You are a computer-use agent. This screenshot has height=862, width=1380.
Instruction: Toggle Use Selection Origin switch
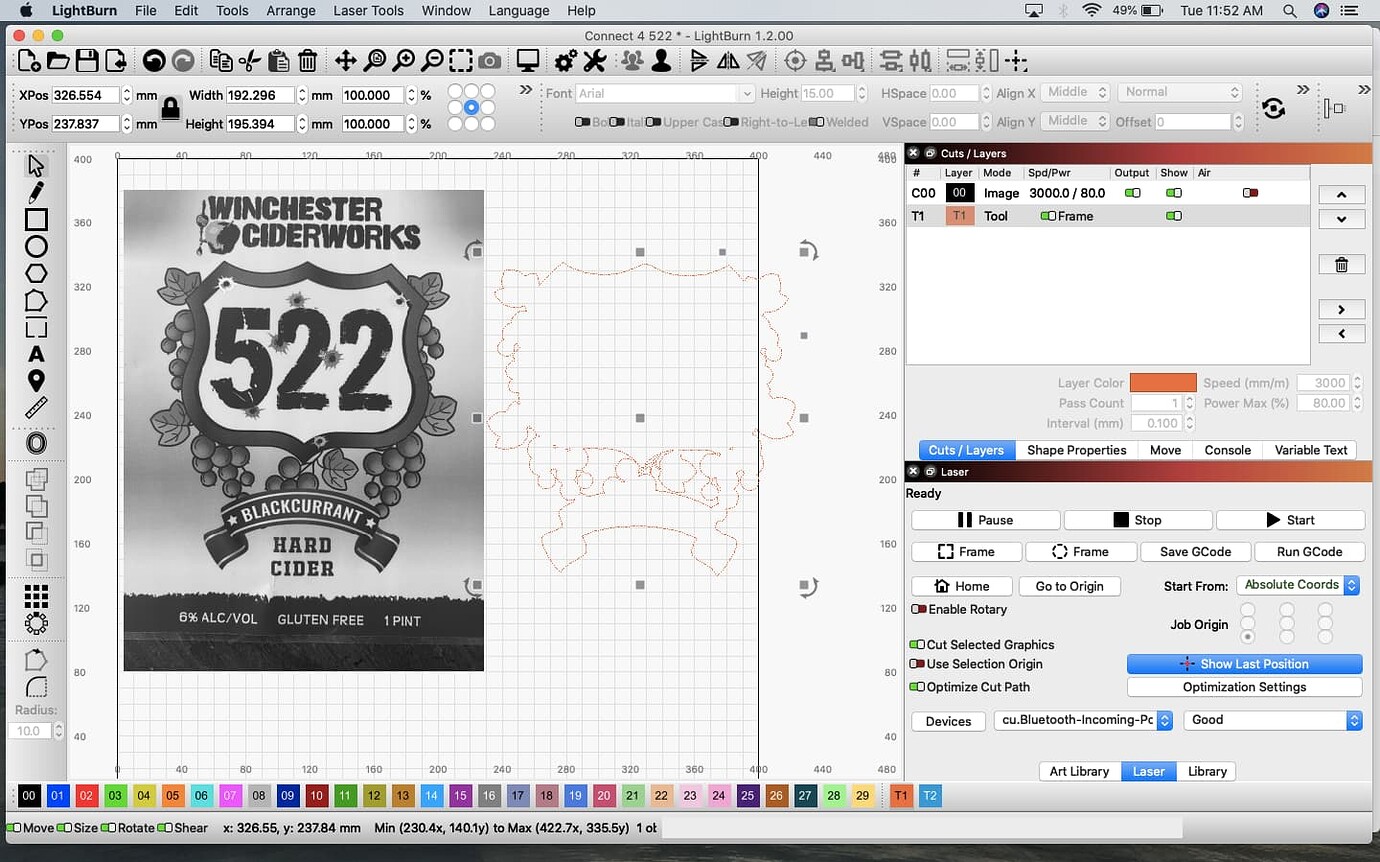click(x=916, y=664)
